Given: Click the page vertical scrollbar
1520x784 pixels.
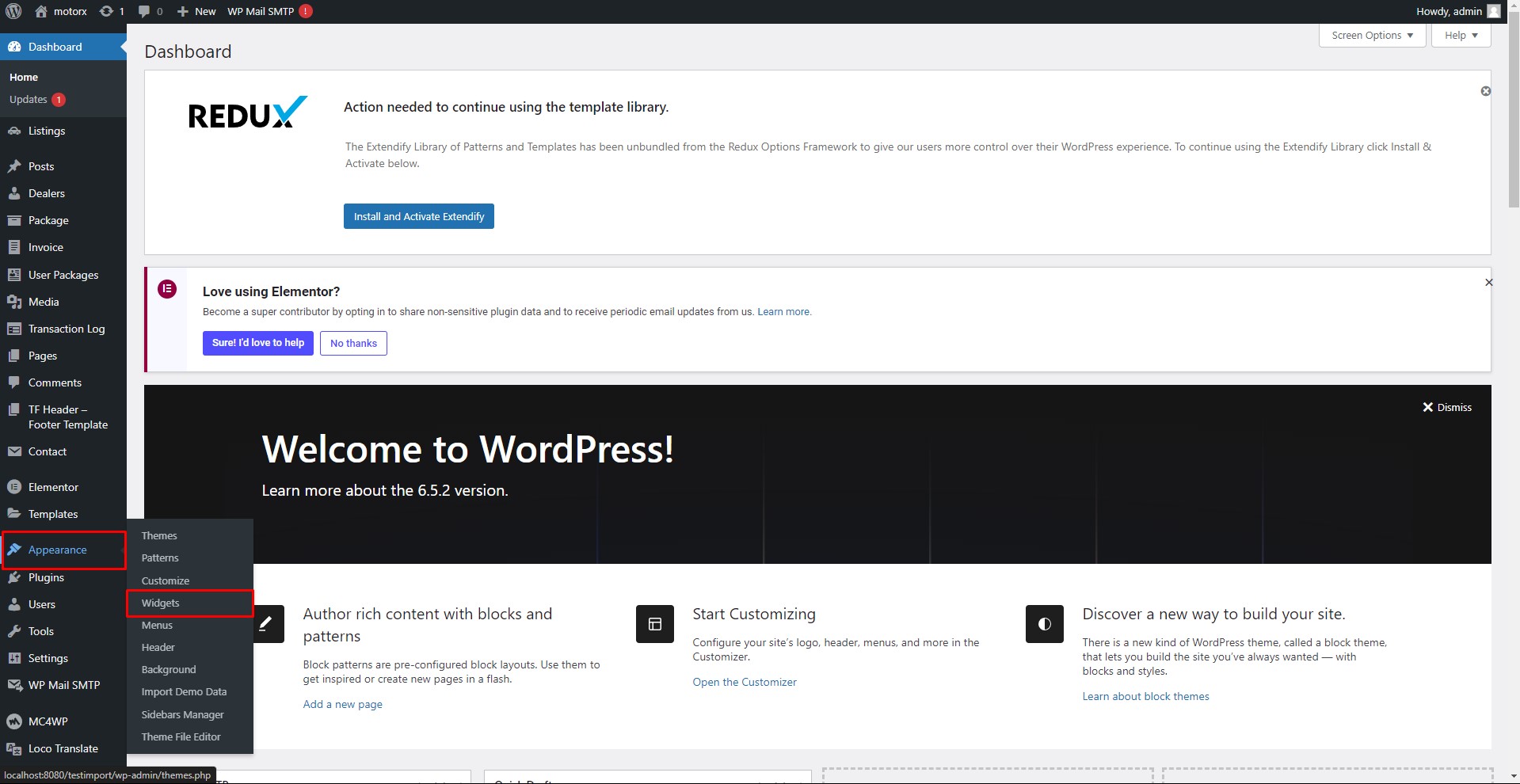Looking at the screenshot, I should [1513, 111].
